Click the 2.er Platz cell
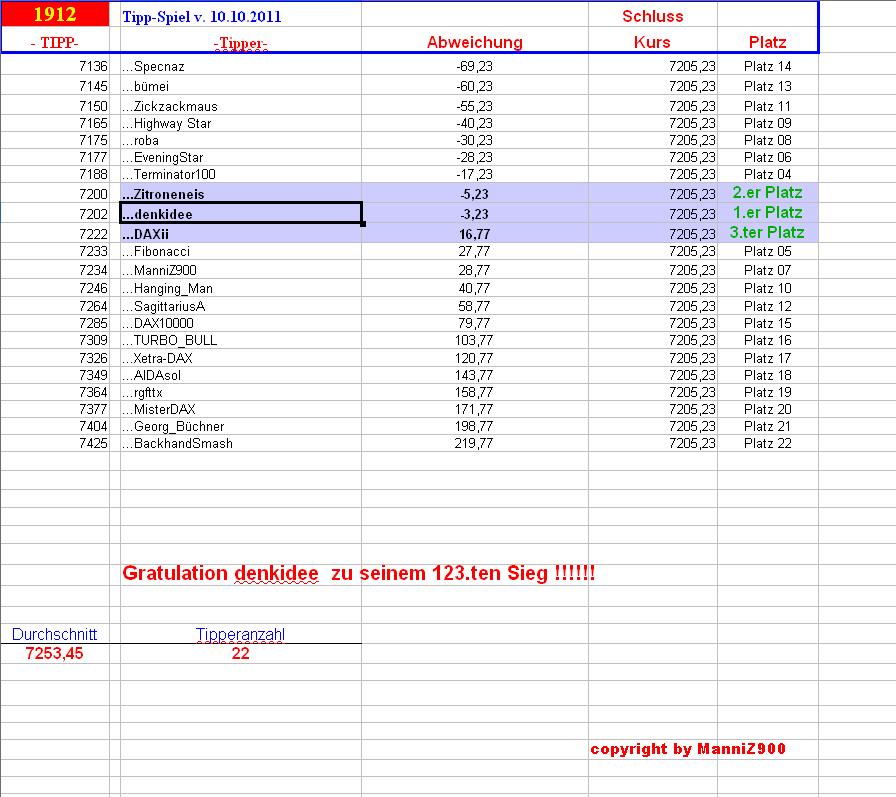Viewport: 896px width, 797px height. (x=767, y=193)
